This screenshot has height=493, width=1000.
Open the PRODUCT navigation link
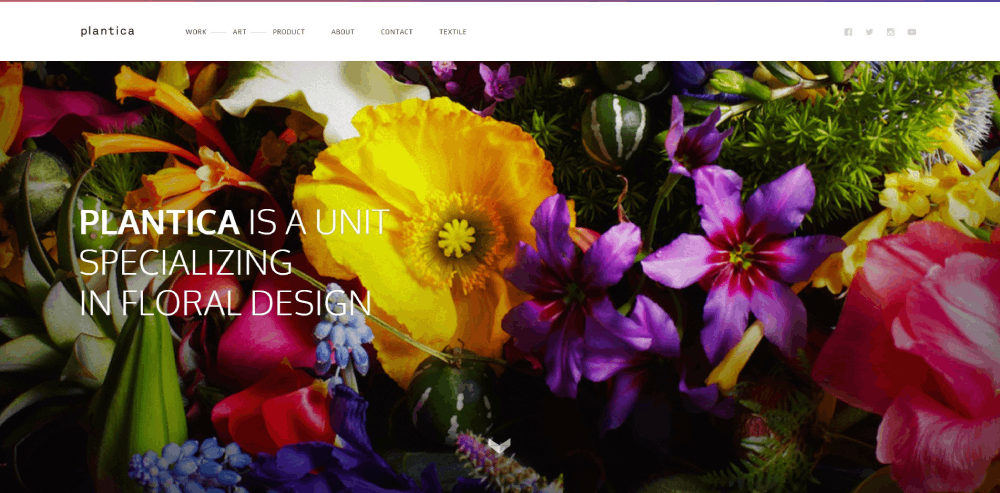tap(288, 32)
